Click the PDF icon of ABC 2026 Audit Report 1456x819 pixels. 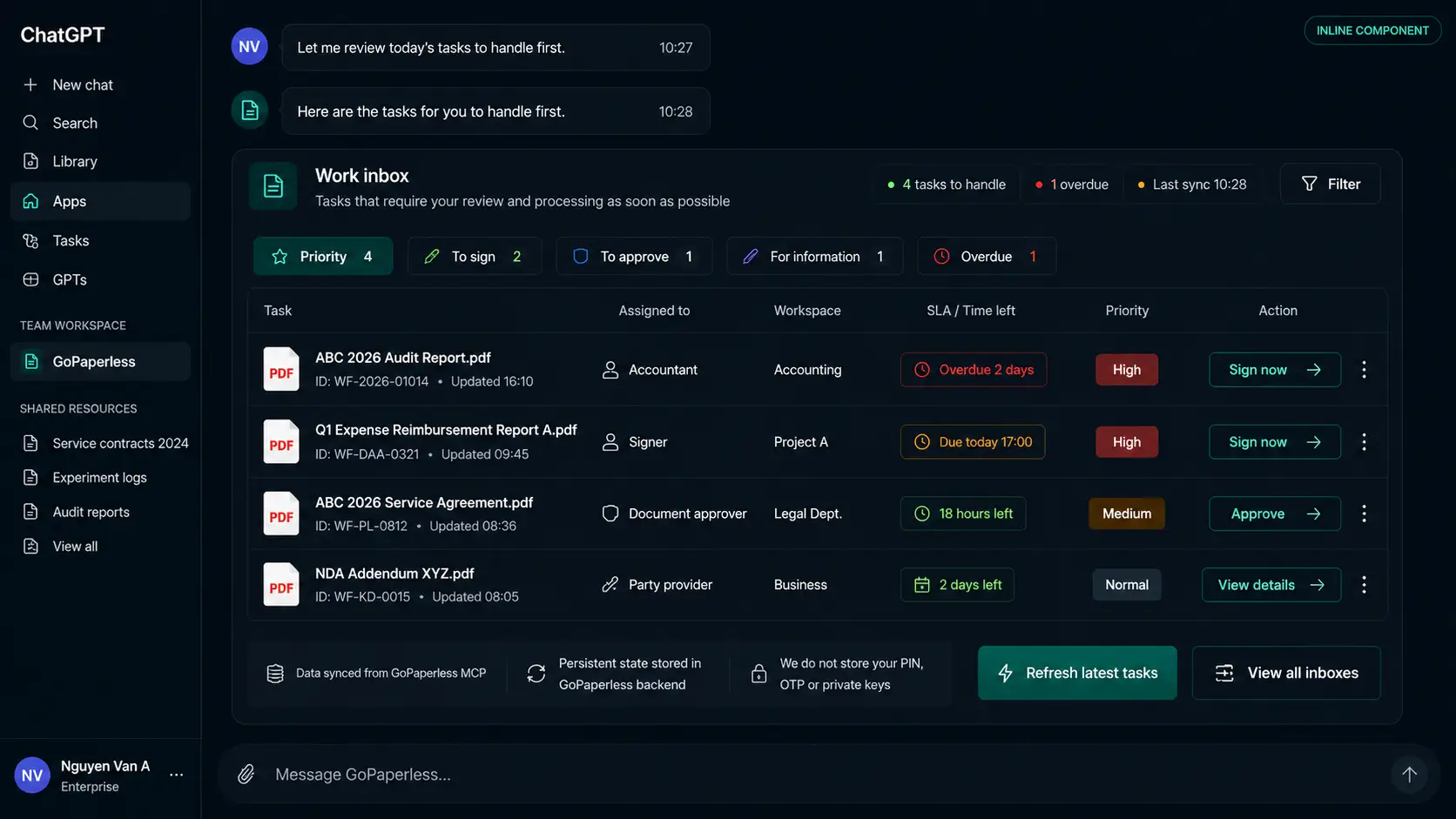pyautogui.click(x=281, y=369)
